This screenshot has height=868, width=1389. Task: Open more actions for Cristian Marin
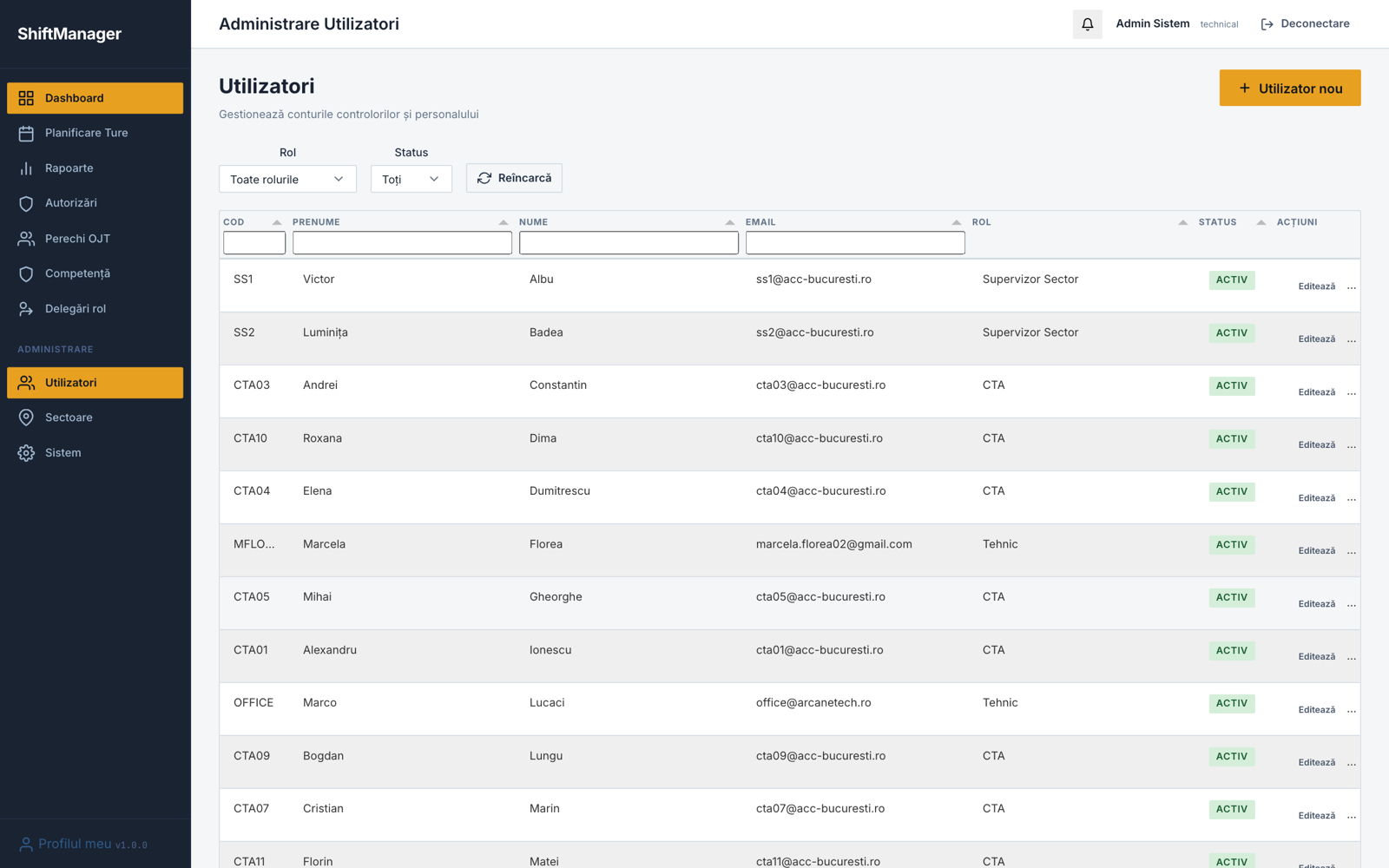tap(1352, 816)
